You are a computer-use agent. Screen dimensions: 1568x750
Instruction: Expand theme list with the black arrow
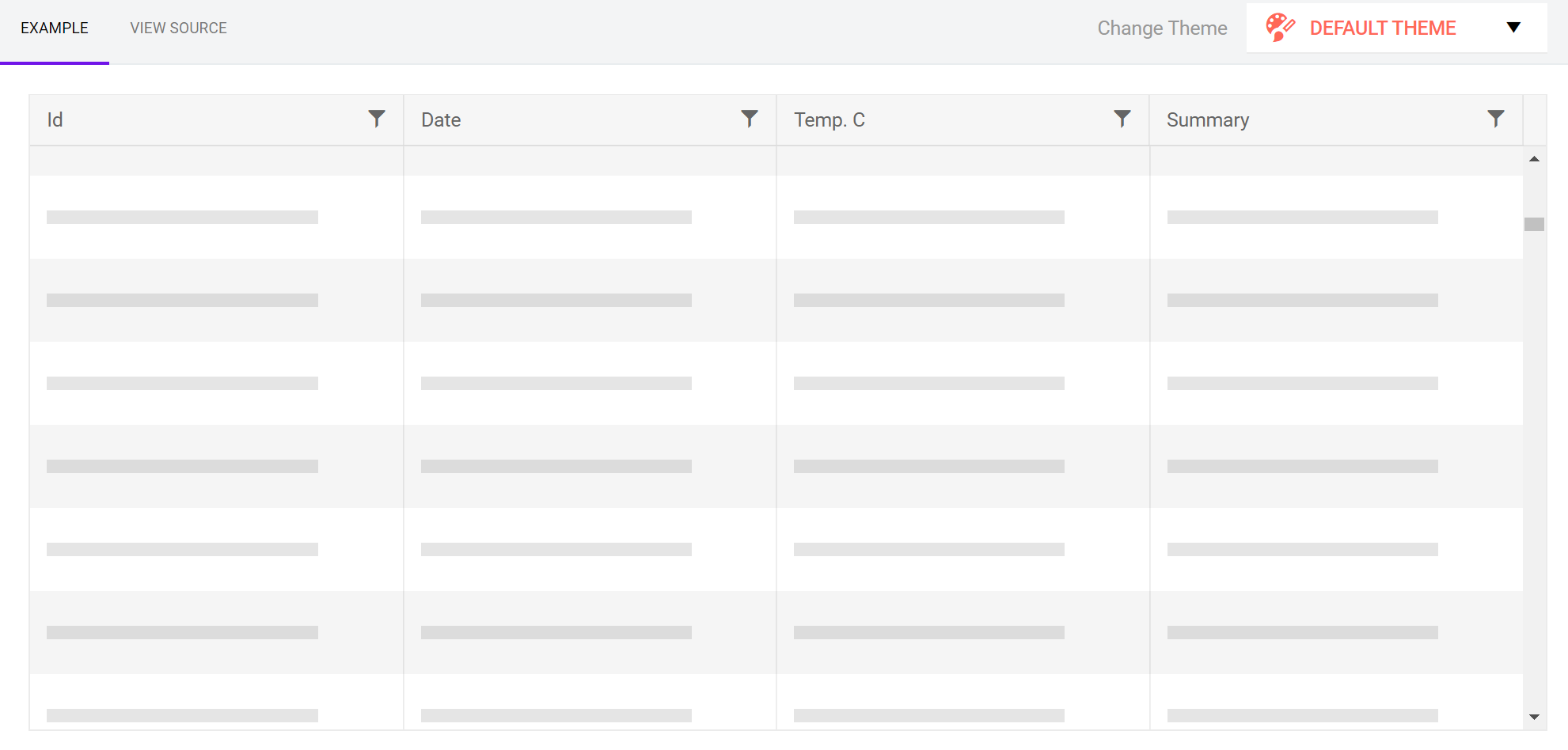1513,28
